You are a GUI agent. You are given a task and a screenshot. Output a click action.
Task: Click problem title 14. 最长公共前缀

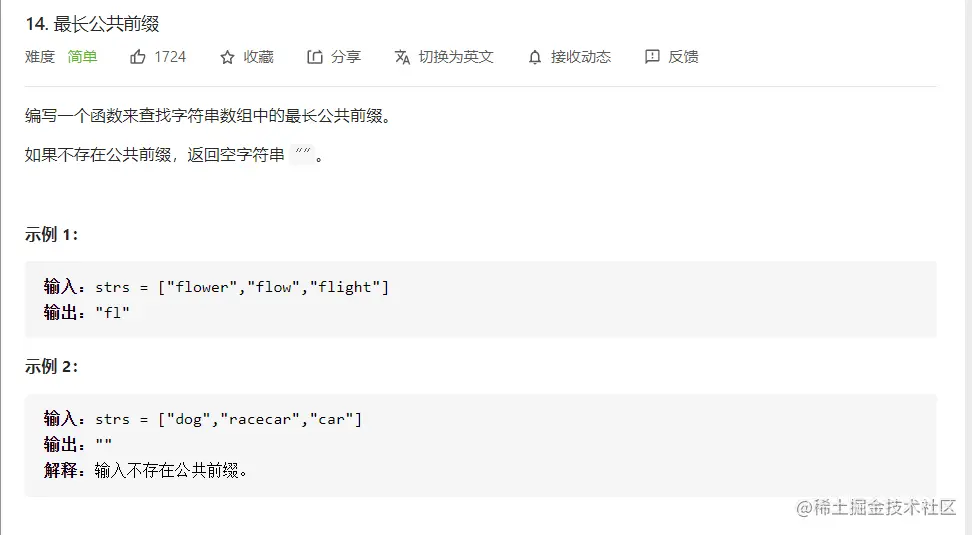pyautogui.click(x=93, y=24)
